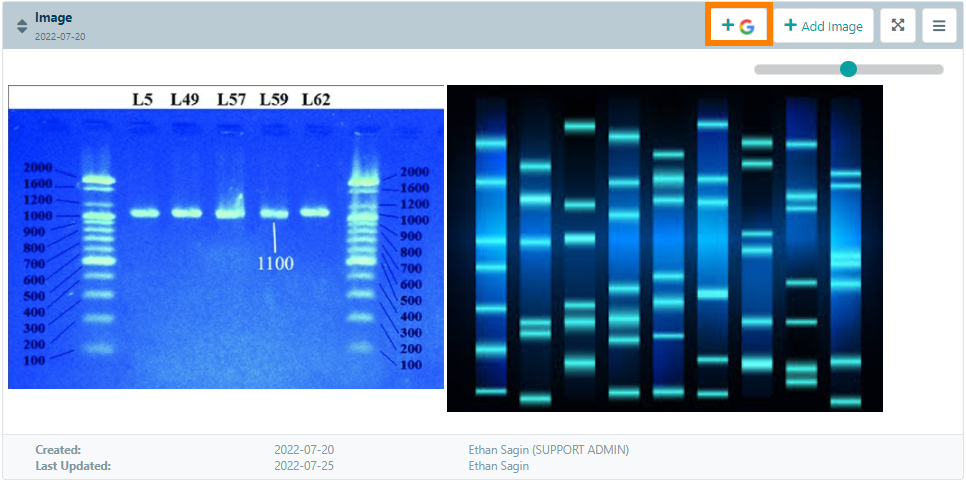This screenshot has width=966, height=482.
Task: Click the last updated date 2022-07-25
Action: pyautogui.click(x=304, y=465)
